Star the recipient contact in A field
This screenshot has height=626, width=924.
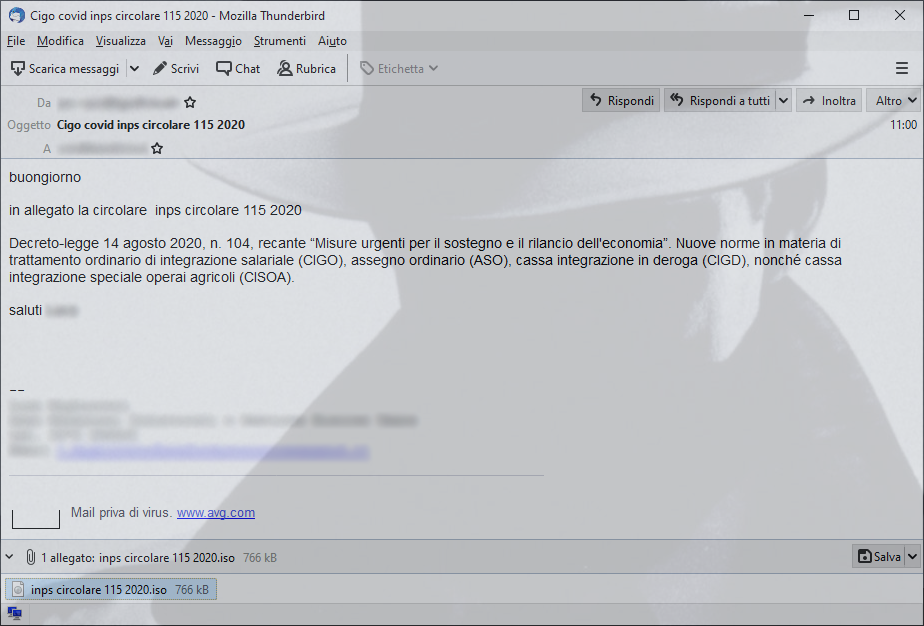pos(157,149)
